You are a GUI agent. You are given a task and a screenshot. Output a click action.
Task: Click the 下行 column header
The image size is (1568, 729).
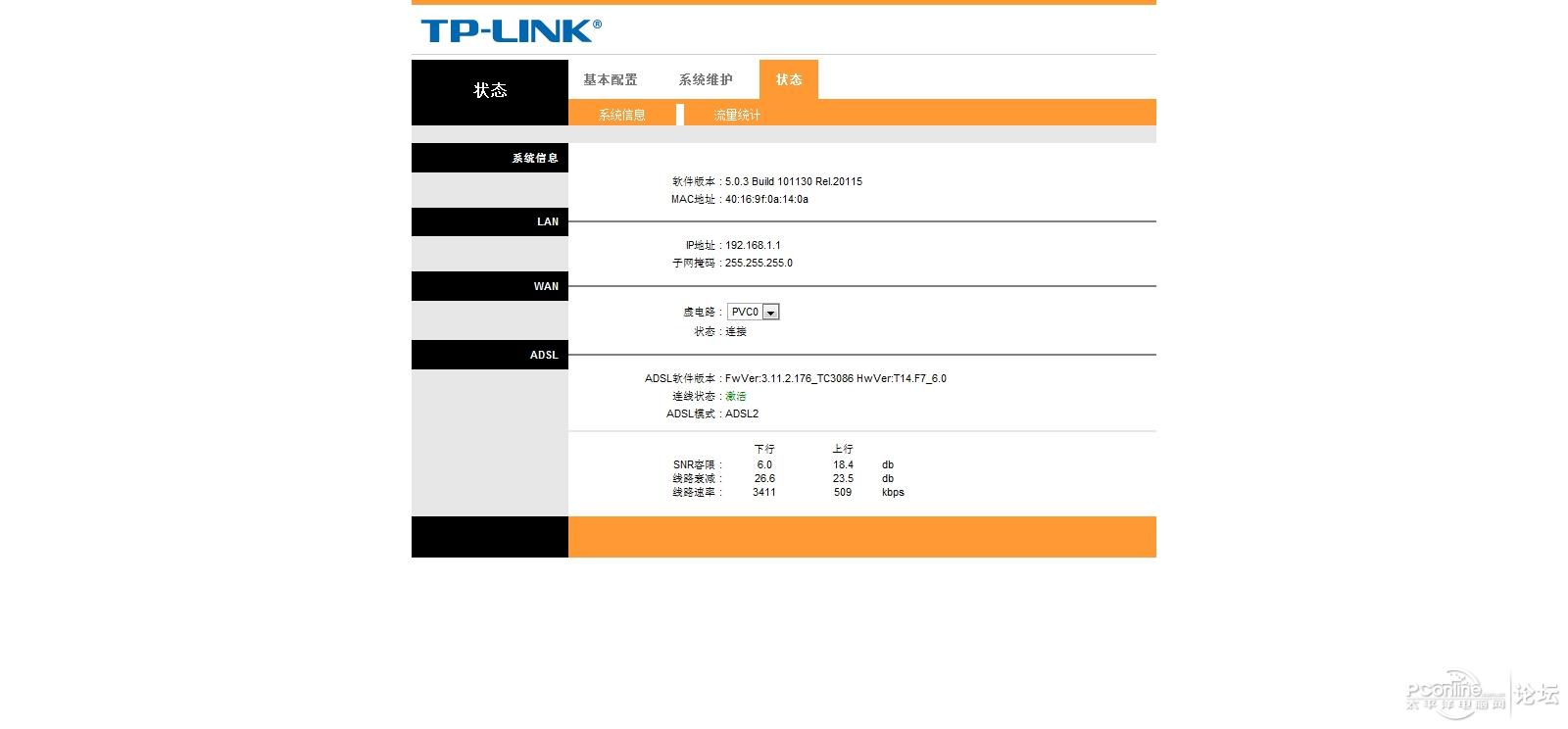coord(764,449)
